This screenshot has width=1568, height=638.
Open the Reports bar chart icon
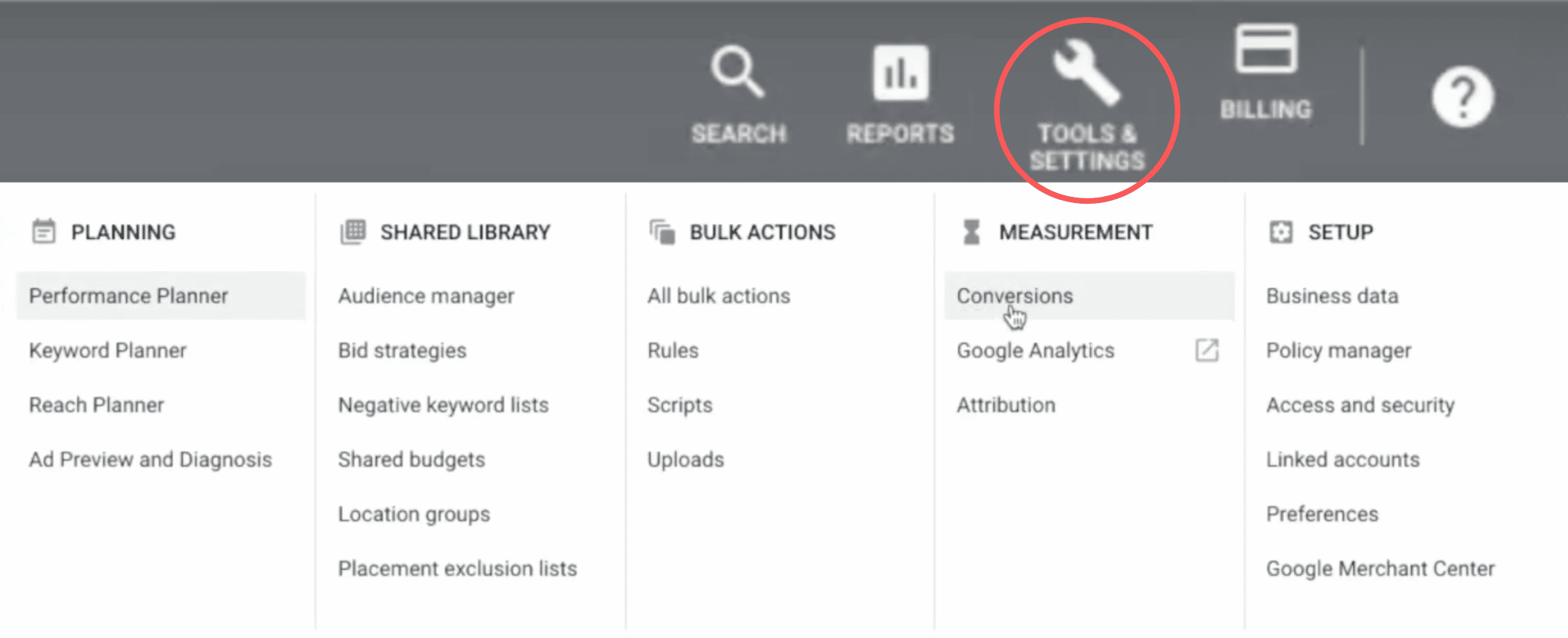[900, 73]
